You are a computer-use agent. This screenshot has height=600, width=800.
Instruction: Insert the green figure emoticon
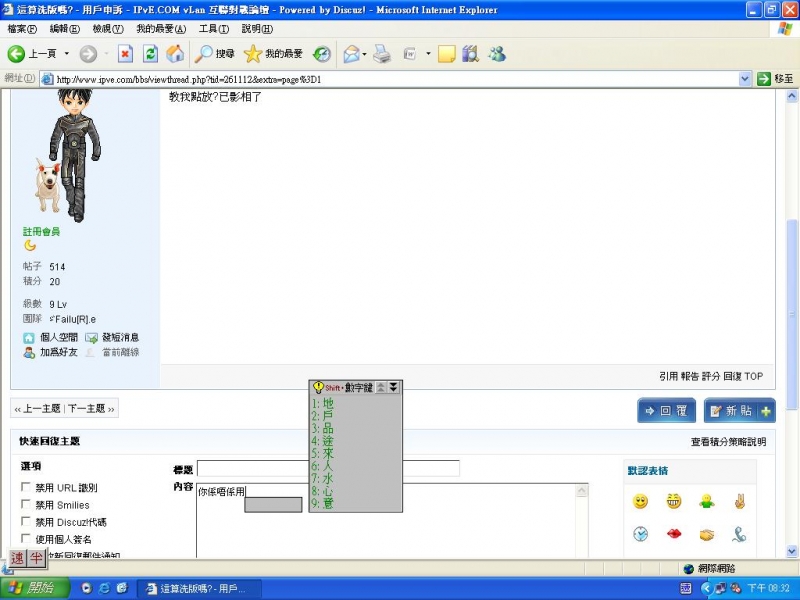tap(707, 501)
